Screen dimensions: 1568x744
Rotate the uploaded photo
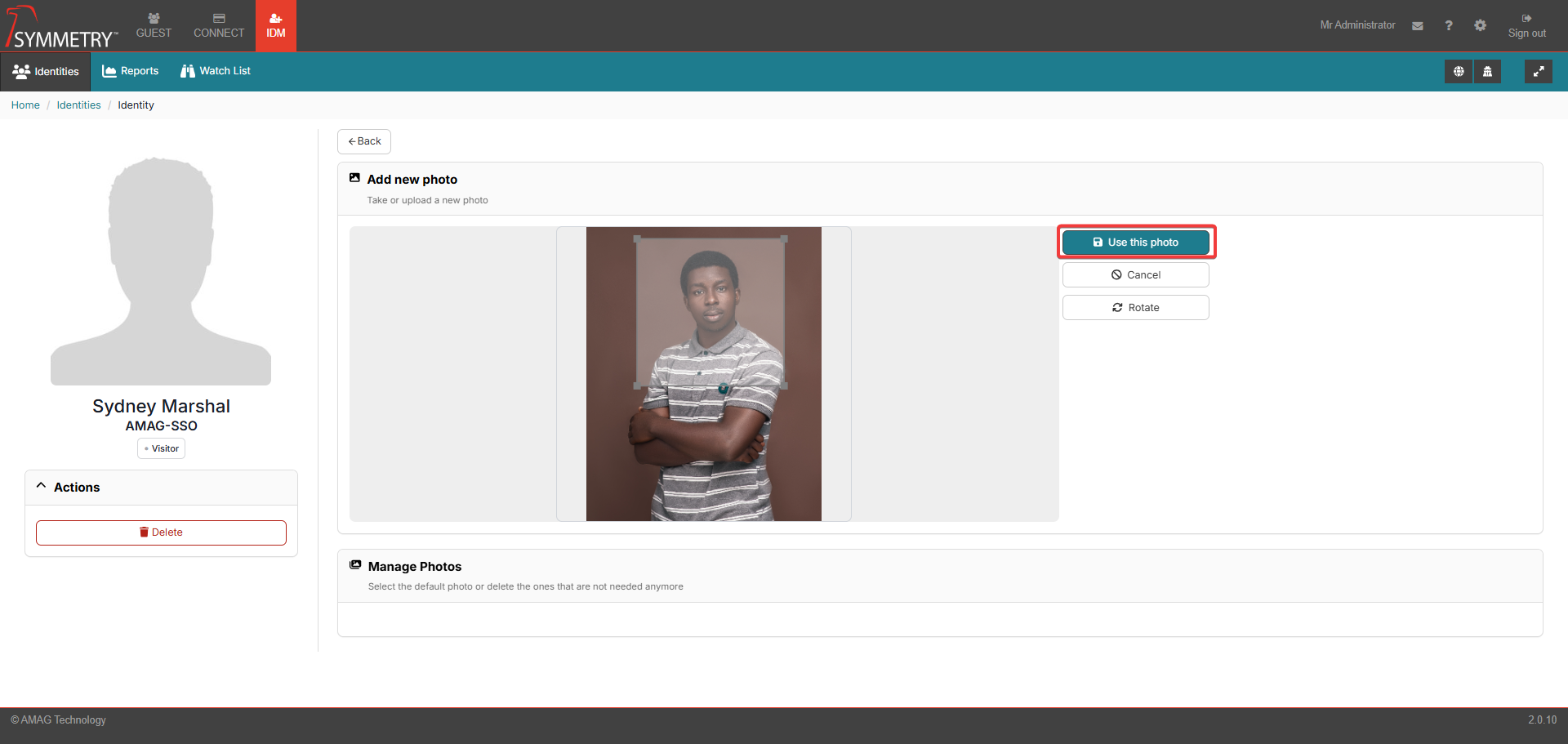(1135, 308)
